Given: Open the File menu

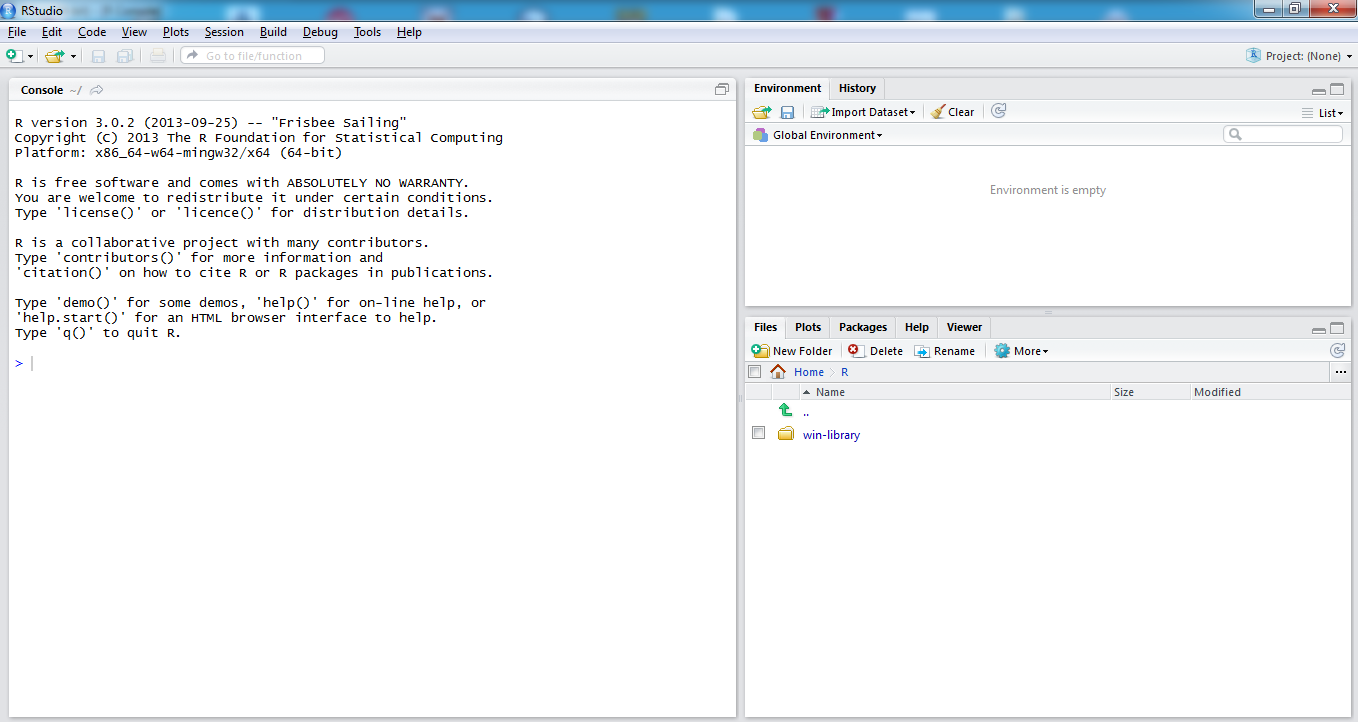Looking at the screenshot, I should 17,32.
